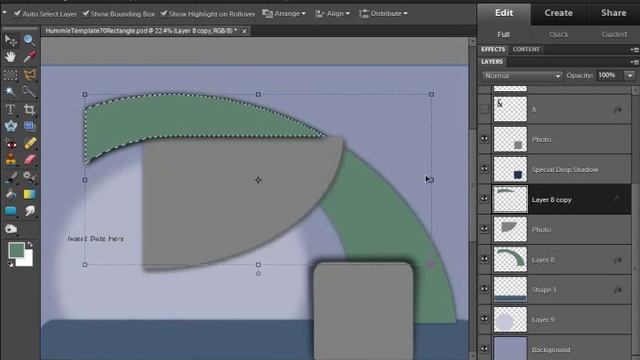Image resolution: width=640 pixels, height=360 pixels.
Task: Select the Rectangular Marquee tool
Action: coord(11,75)
